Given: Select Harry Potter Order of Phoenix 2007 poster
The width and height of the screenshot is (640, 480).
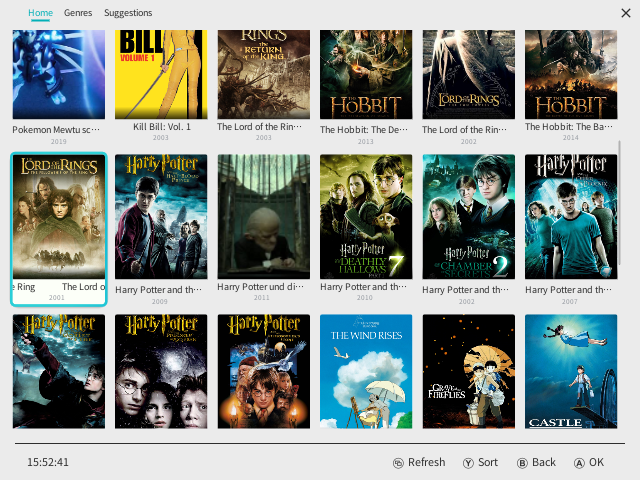Looking at the screenshot, I should (571, 217).
